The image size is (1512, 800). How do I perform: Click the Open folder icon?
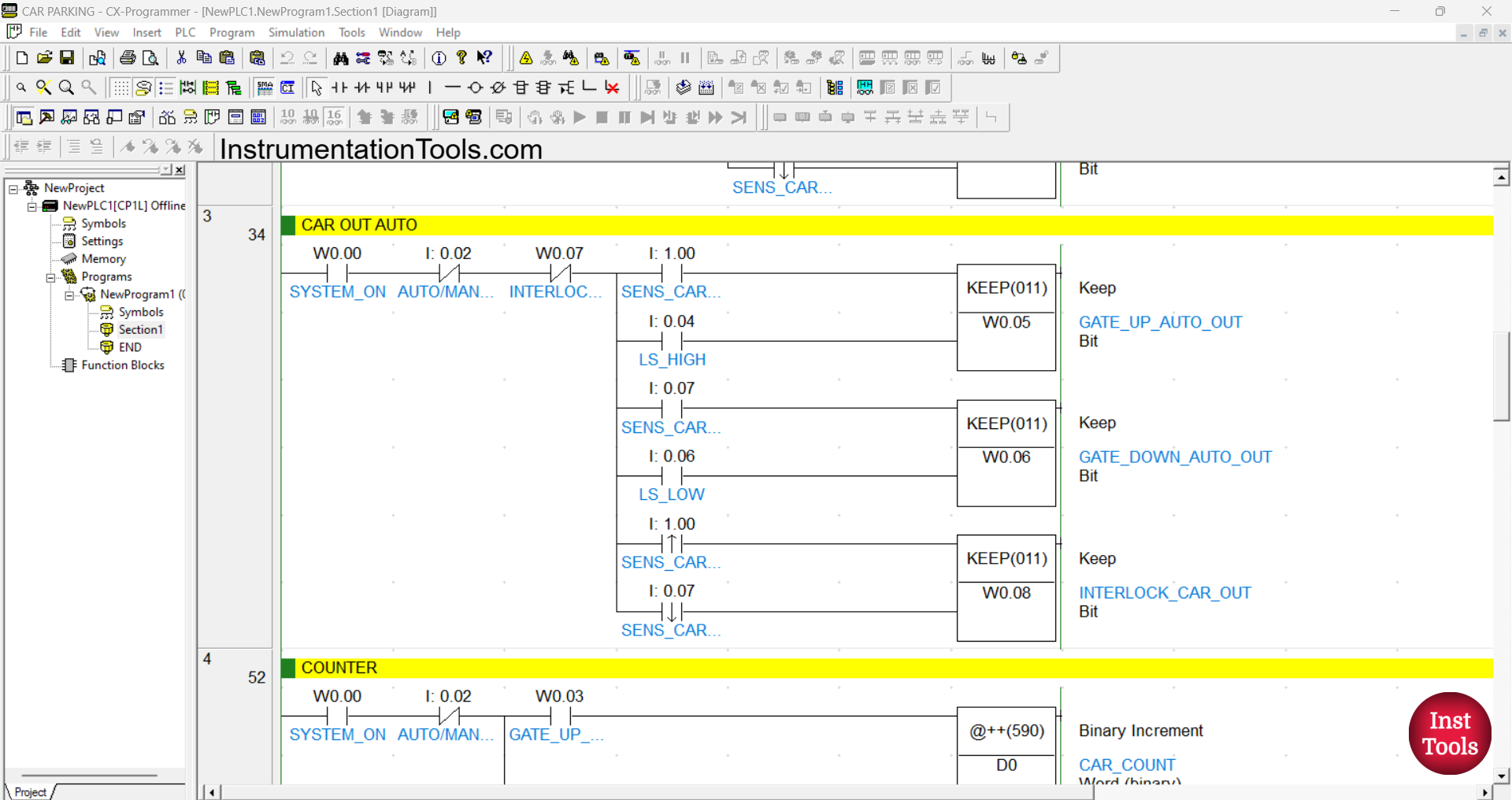pyautogui.click(x=45, y=58)
